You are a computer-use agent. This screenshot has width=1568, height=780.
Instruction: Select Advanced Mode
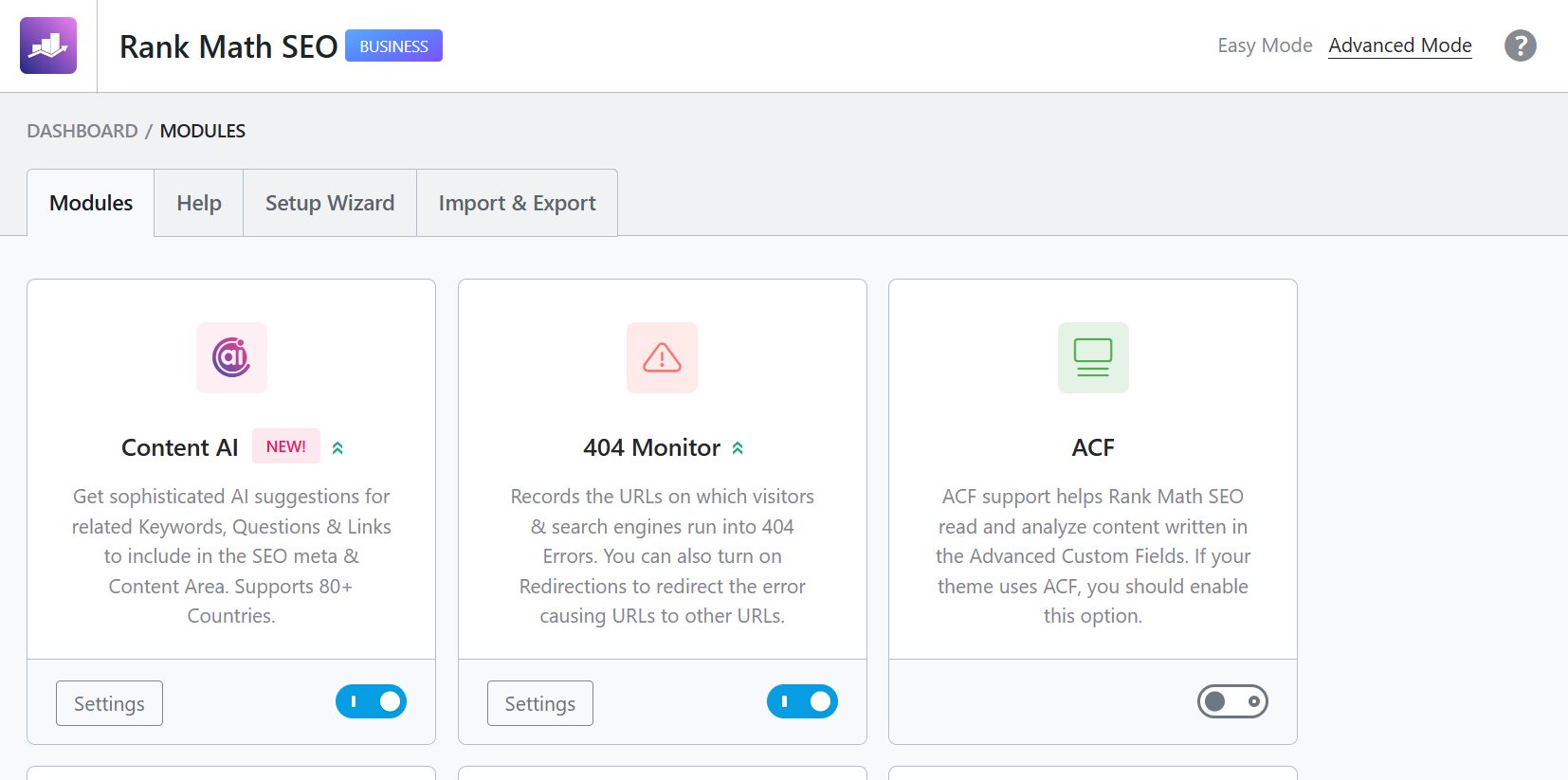pos(1400,45)
